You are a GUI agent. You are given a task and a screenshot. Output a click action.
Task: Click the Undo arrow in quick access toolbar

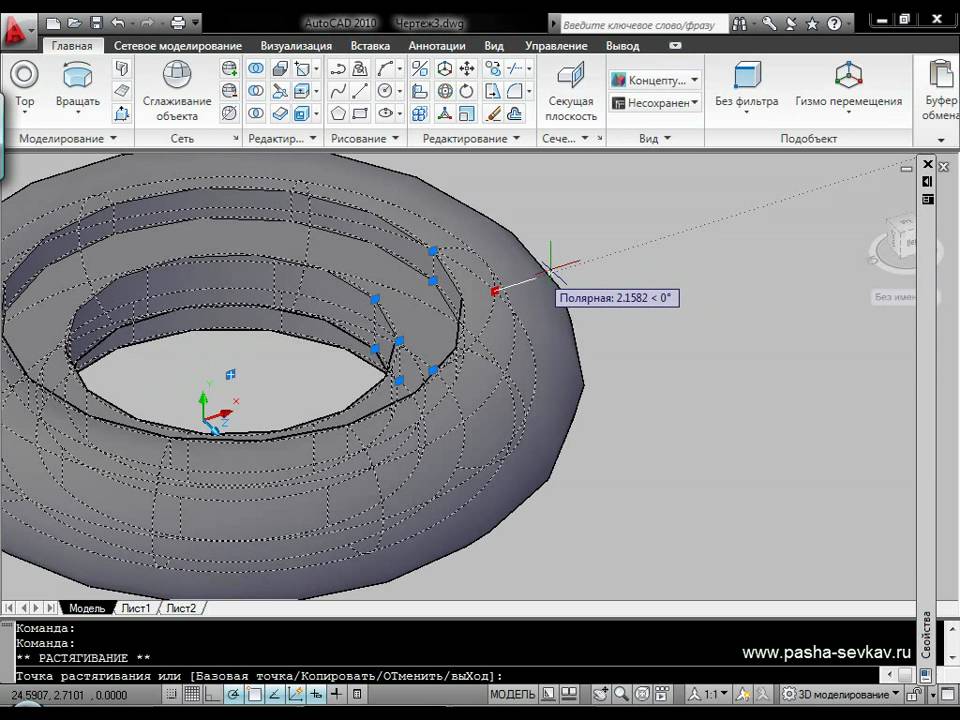tap(118, 23)
